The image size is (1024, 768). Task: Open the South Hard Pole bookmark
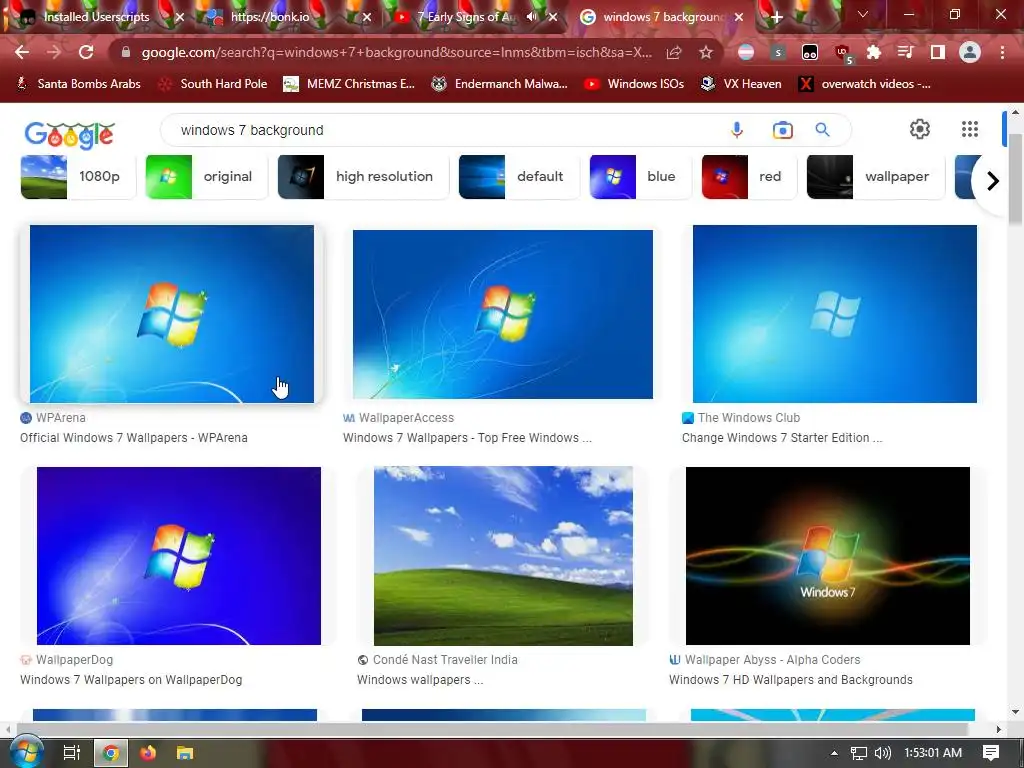pyautogui.click(x=214, y=84)
